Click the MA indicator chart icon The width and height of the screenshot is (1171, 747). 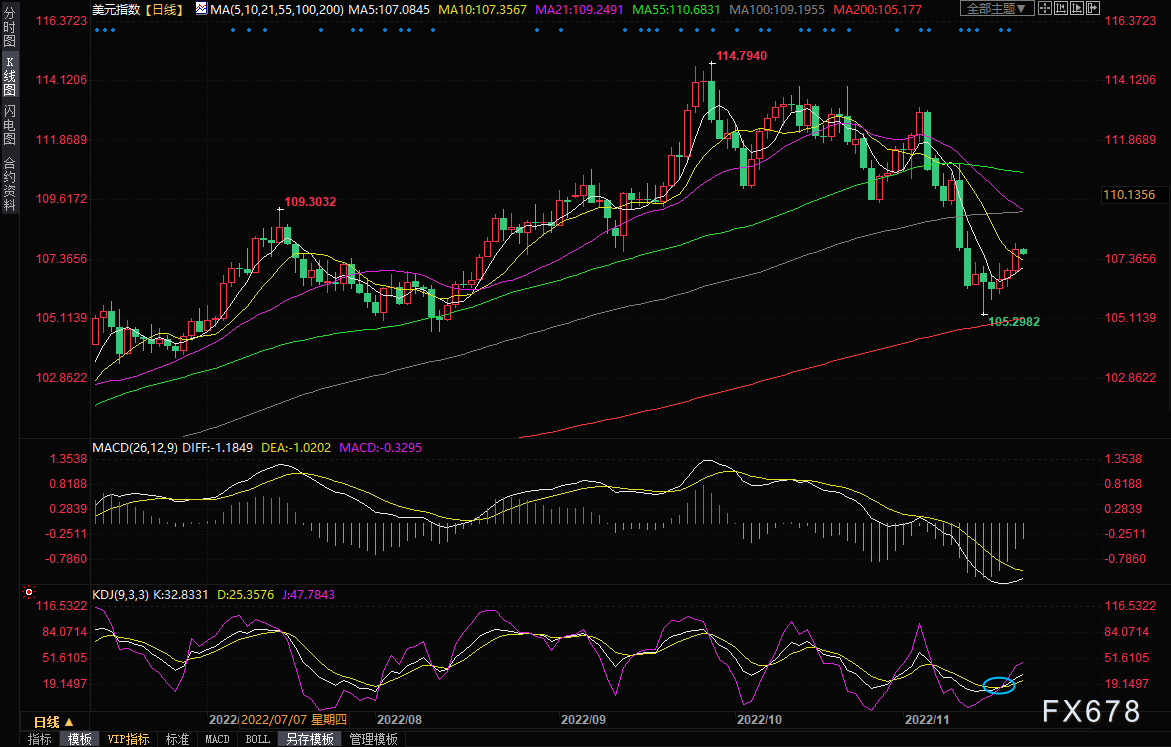201,9
